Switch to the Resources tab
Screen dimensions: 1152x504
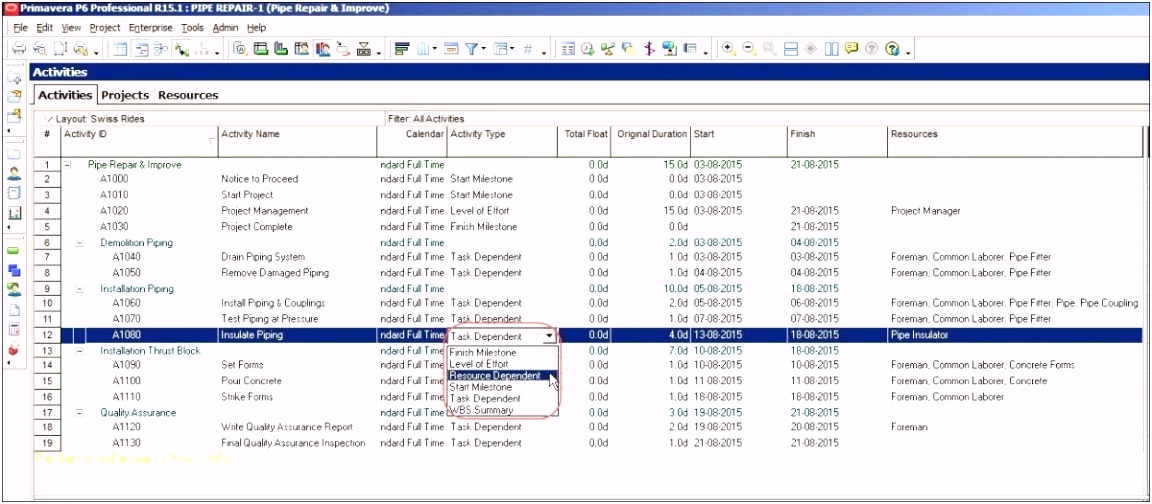(188, 95)
